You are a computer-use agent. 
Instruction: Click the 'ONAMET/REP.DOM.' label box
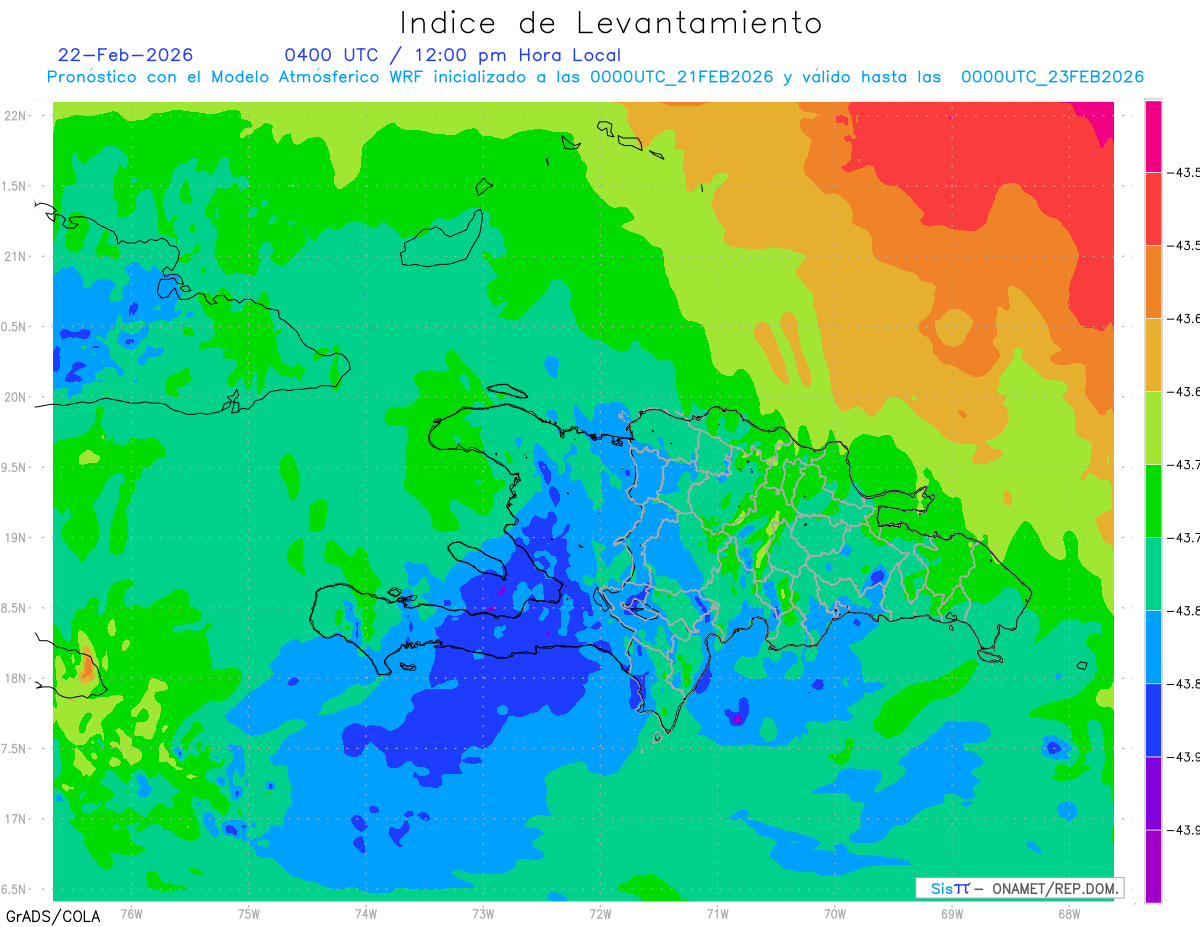1019,888
